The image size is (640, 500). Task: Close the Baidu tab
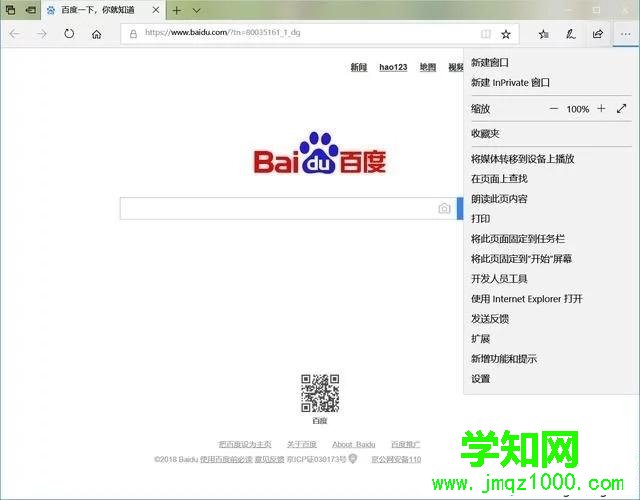tap(156, 10)
